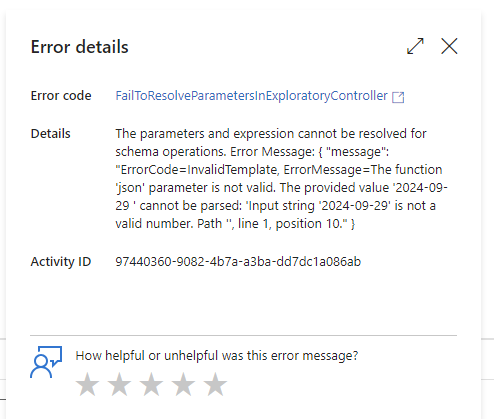This screenshot has width=494, height=419.
Task: Click the Details error message paragraph
Action: click(x=281, y=179)
